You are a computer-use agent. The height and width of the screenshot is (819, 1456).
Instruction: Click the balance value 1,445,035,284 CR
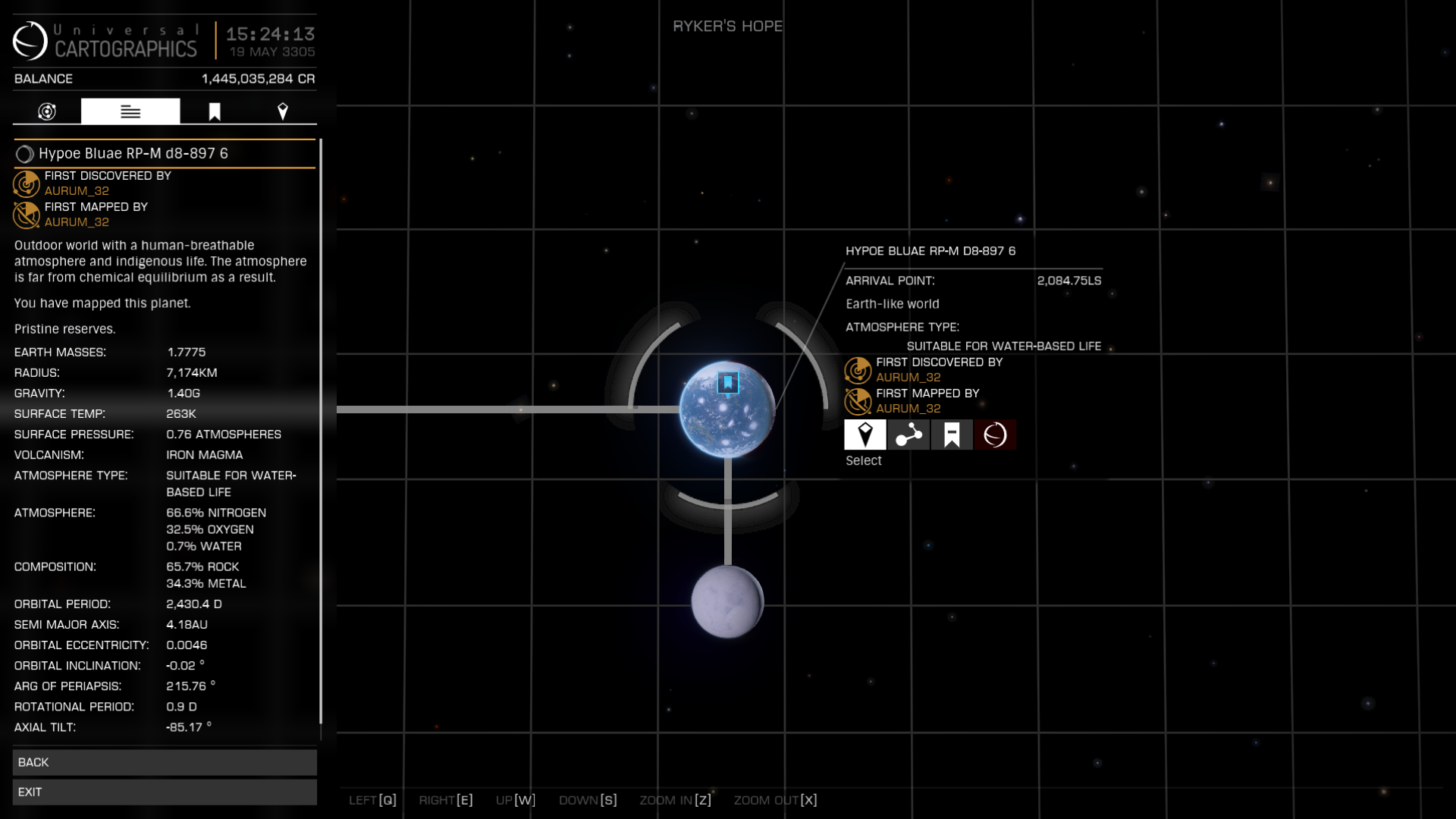click(x=258, y=79)
